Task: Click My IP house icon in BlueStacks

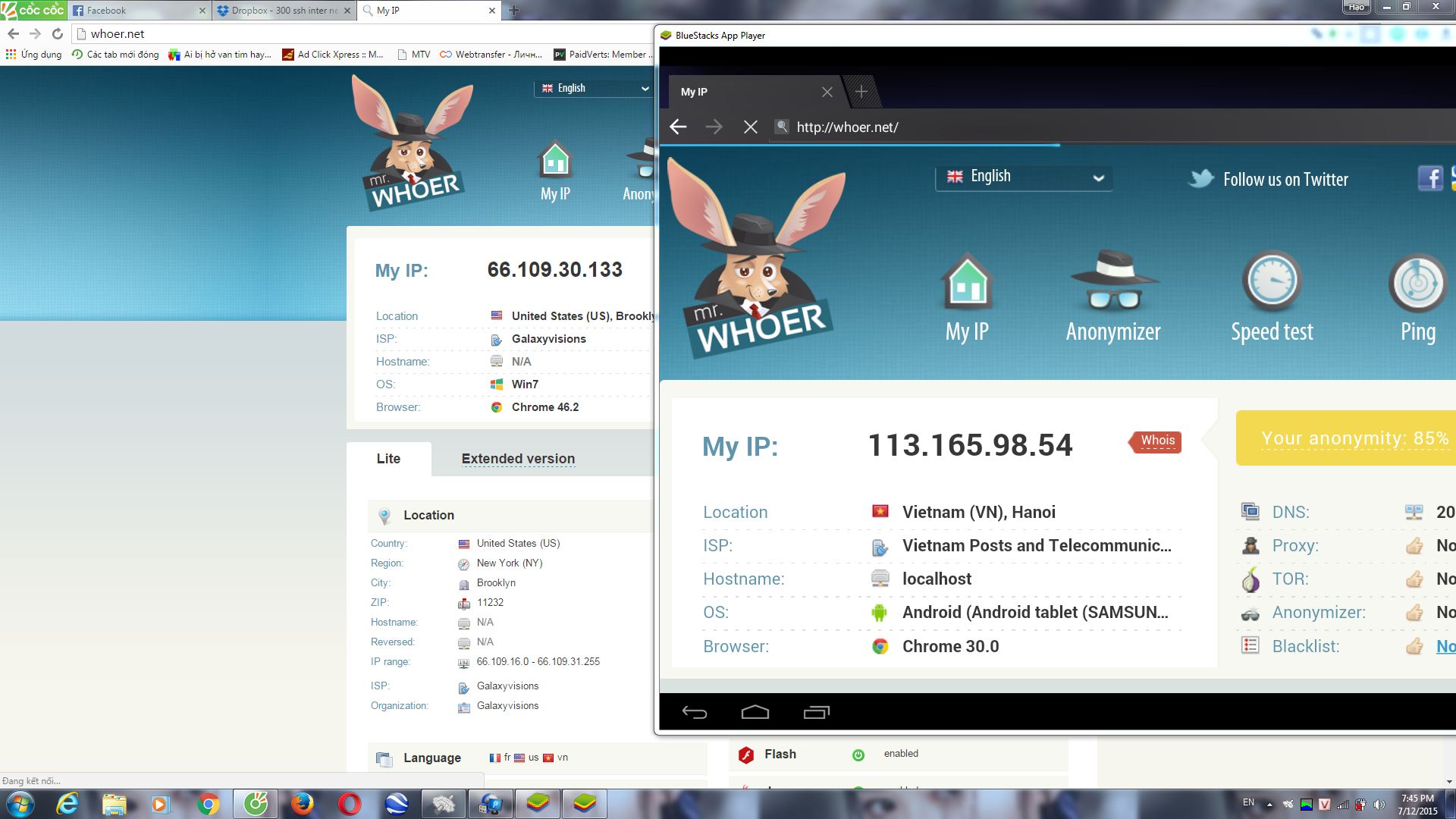Action: point(967,281)
